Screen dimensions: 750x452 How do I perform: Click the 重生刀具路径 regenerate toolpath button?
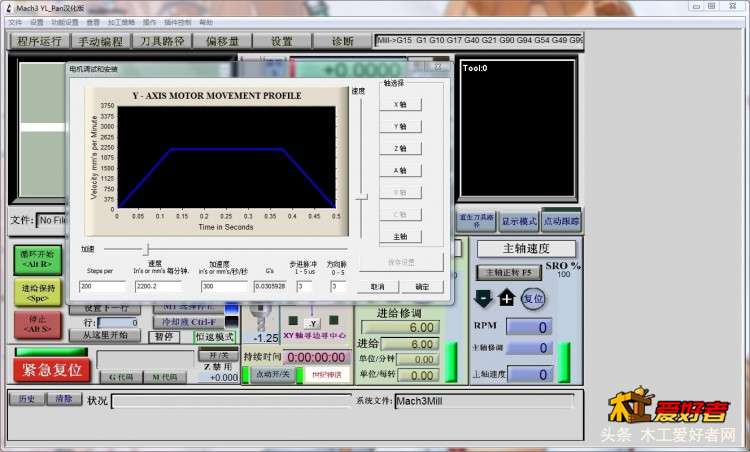(x=476, y=221)
